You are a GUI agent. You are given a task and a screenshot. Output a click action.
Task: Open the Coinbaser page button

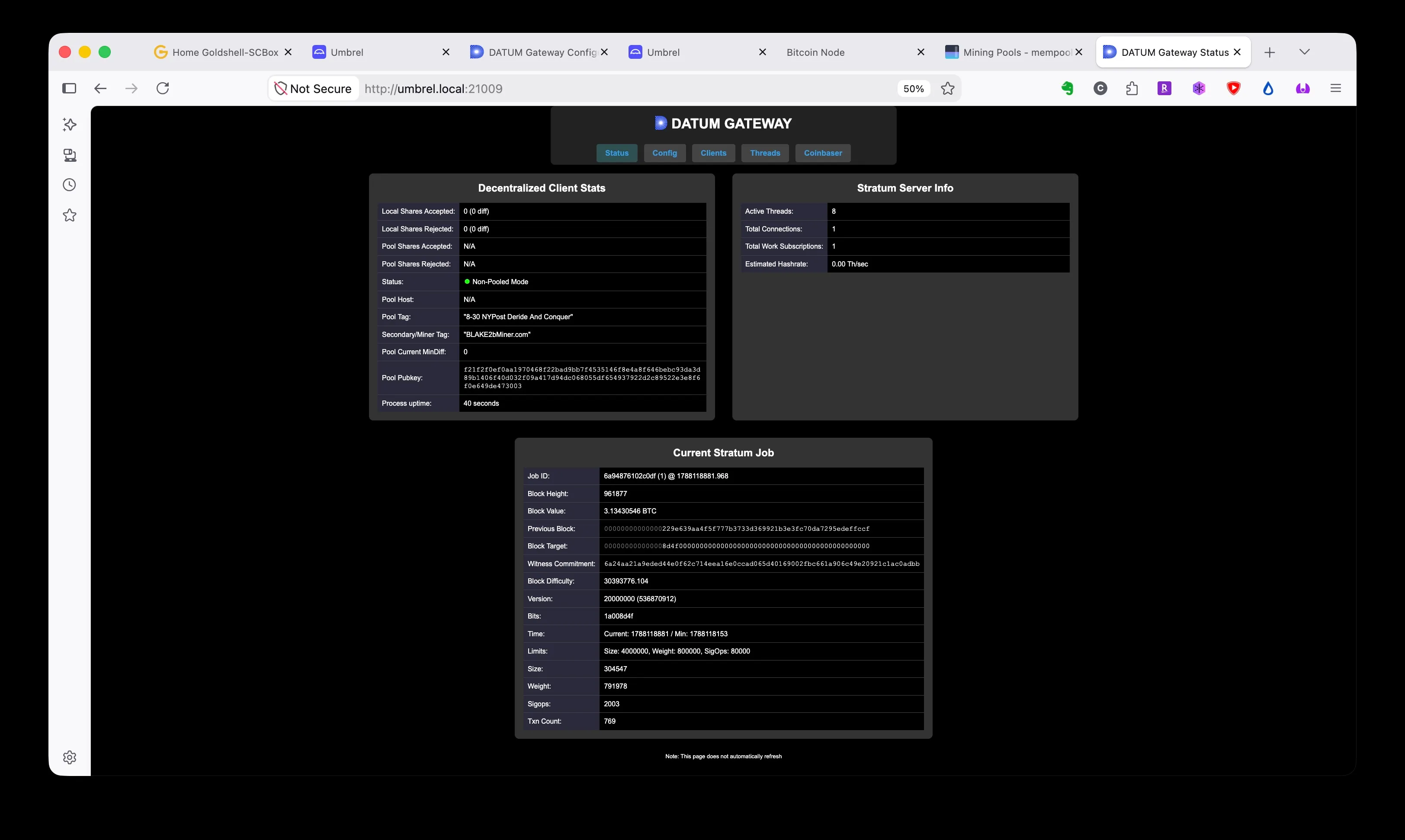[822, 153]
